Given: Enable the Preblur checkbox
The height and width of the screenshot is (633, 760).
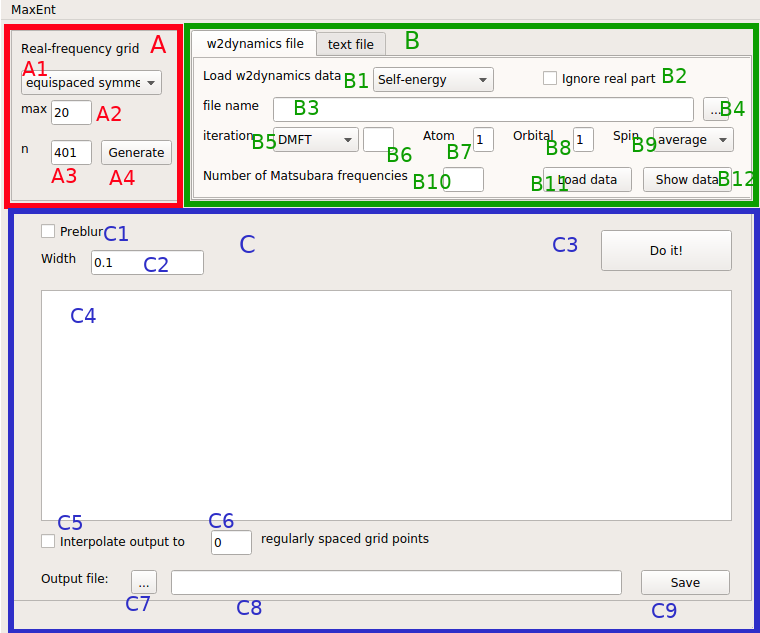Looking at the screenshot, I should coord(48,231).
